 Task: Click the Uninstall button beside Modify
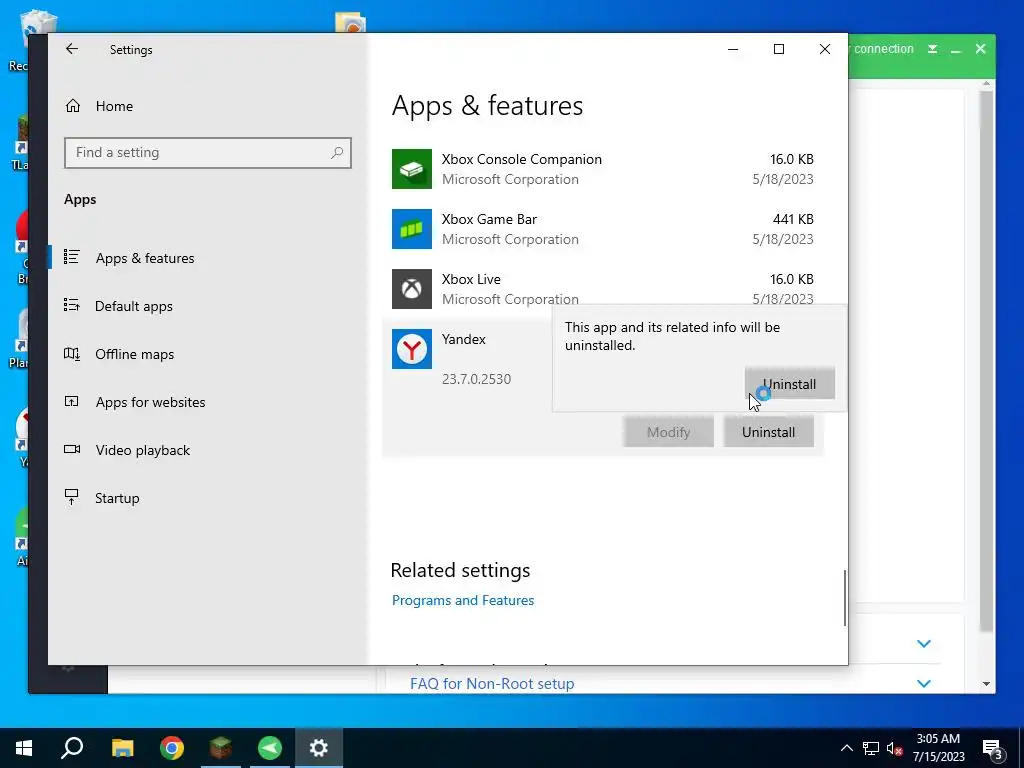[x=769, y=432]
